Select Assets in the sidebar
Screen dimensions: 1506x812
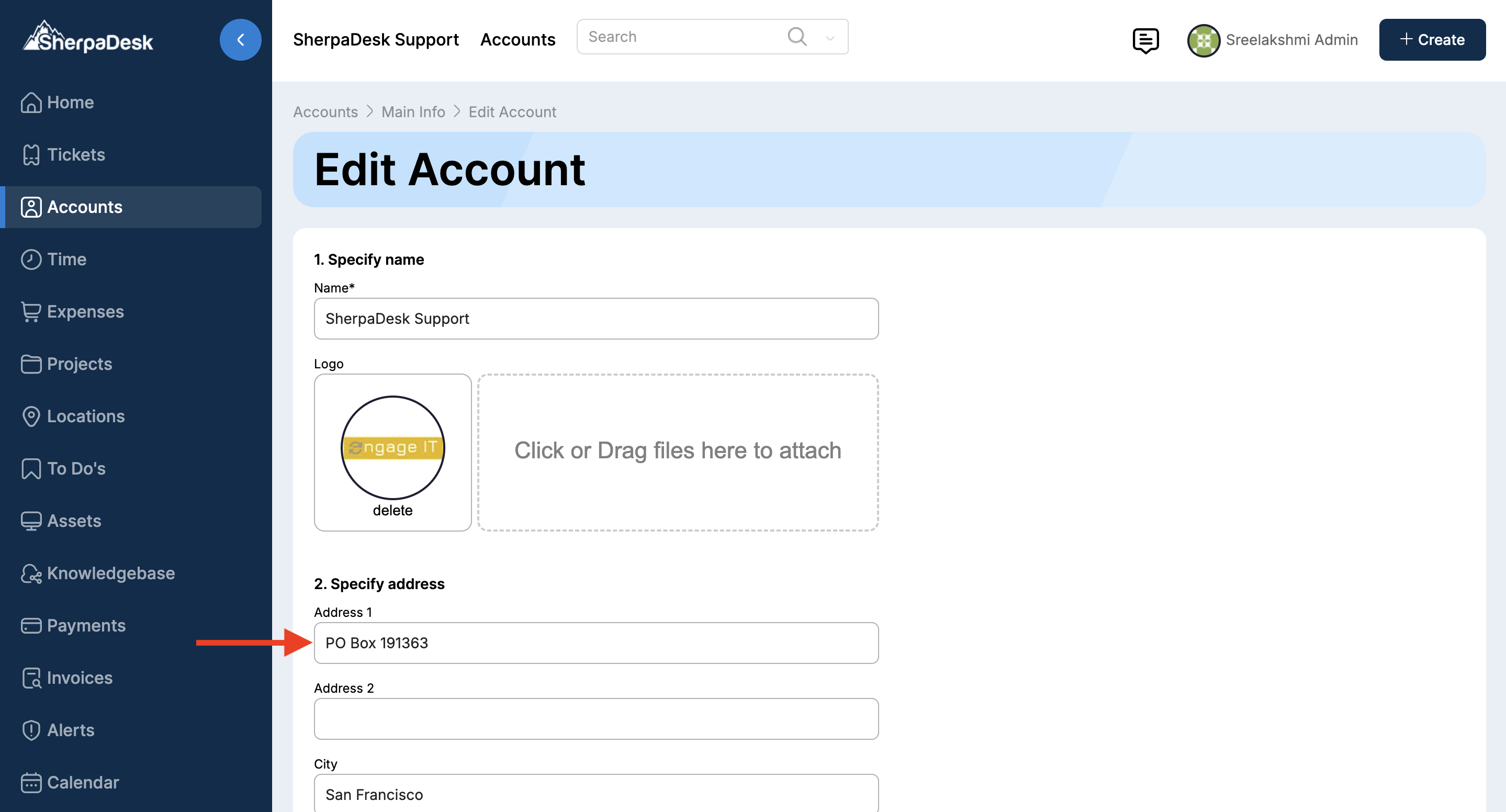74,520
